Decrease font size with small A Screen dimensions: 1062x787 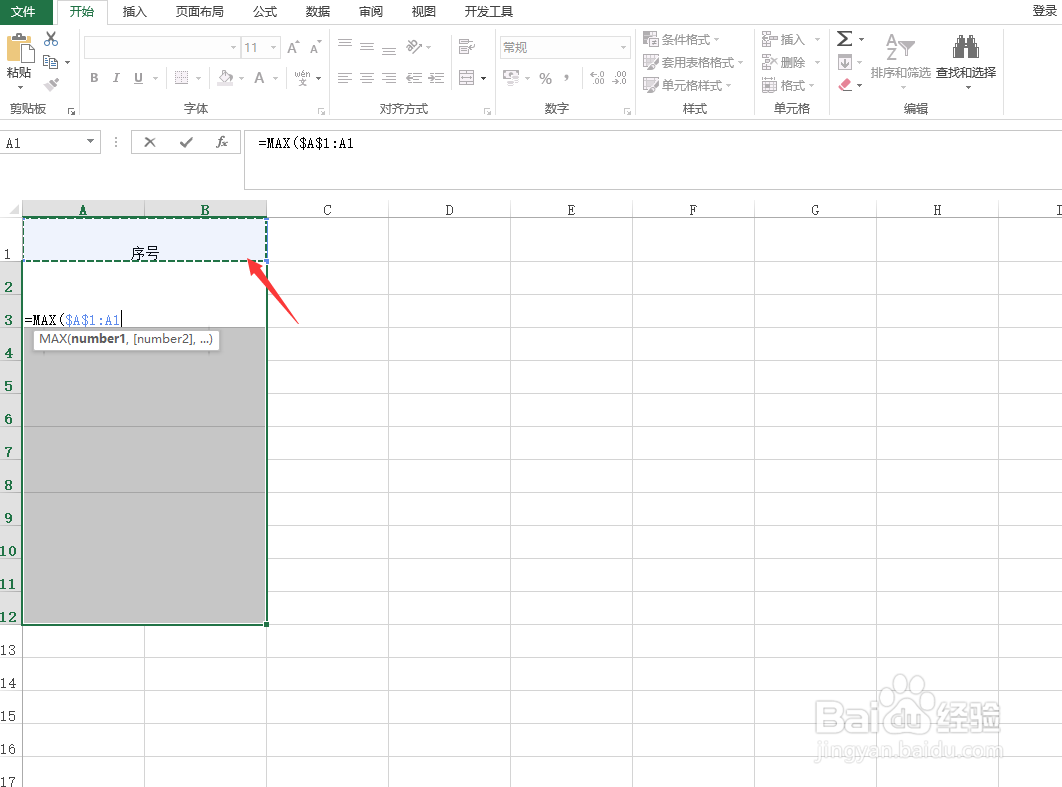click(x=315, y=47)
